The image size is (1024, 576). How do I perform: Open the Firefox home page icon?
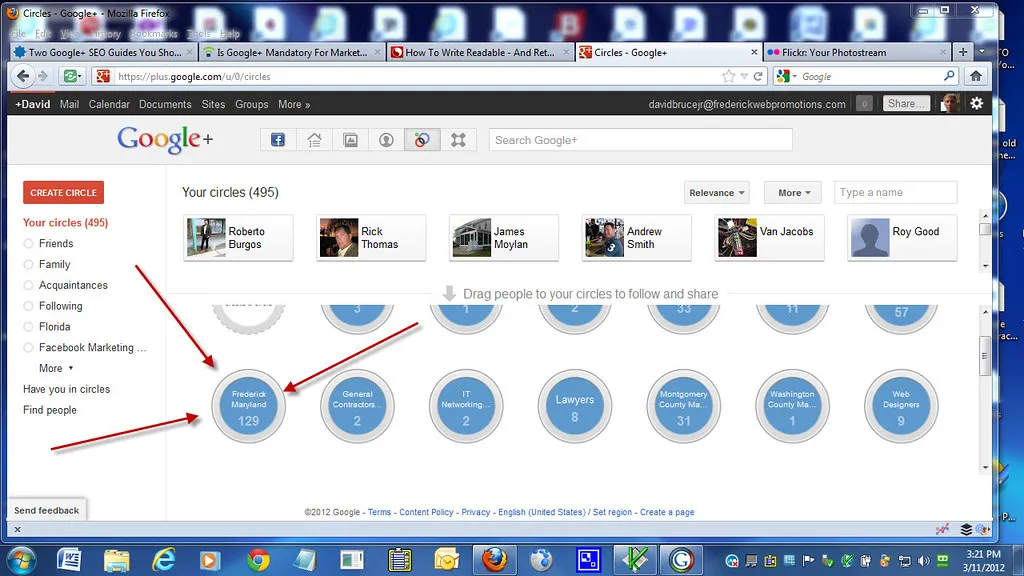pyautogui.click(x=976, y=76)
